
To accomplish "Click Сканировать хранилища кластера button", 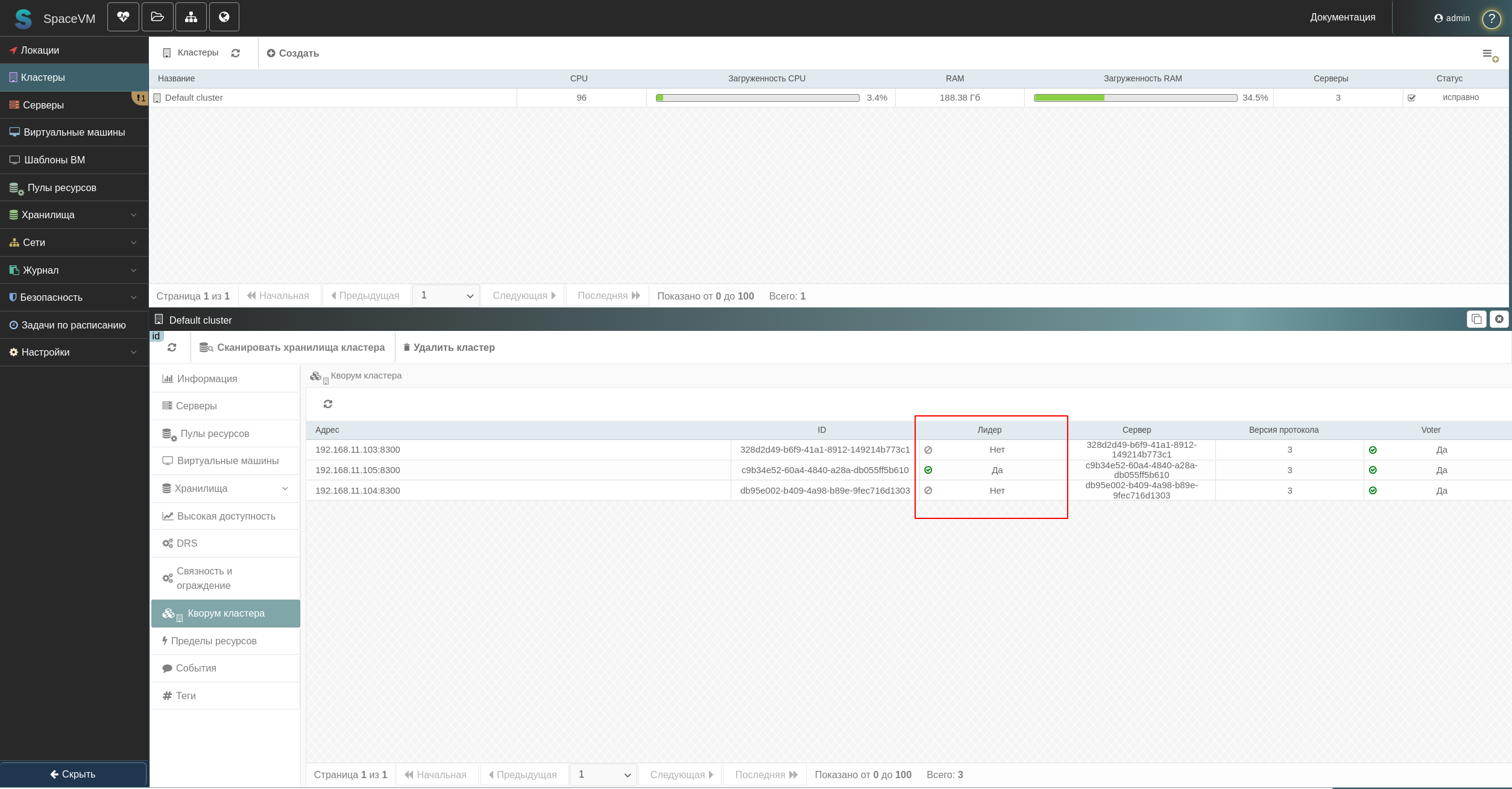I will coord(292,347).
